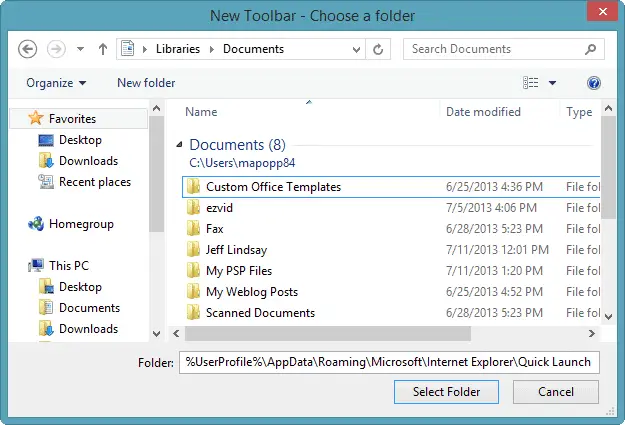Screen dimensions: 625x425
Task: Open Documents under This PC
Action: pos(89,308)
